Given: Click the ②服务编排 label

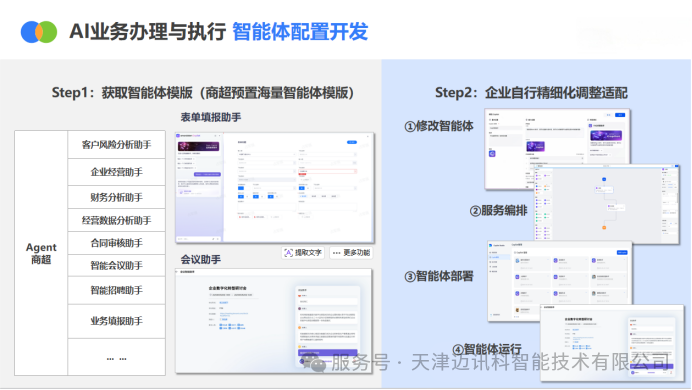Looking at the screenshot, I should tap(498, 210).
